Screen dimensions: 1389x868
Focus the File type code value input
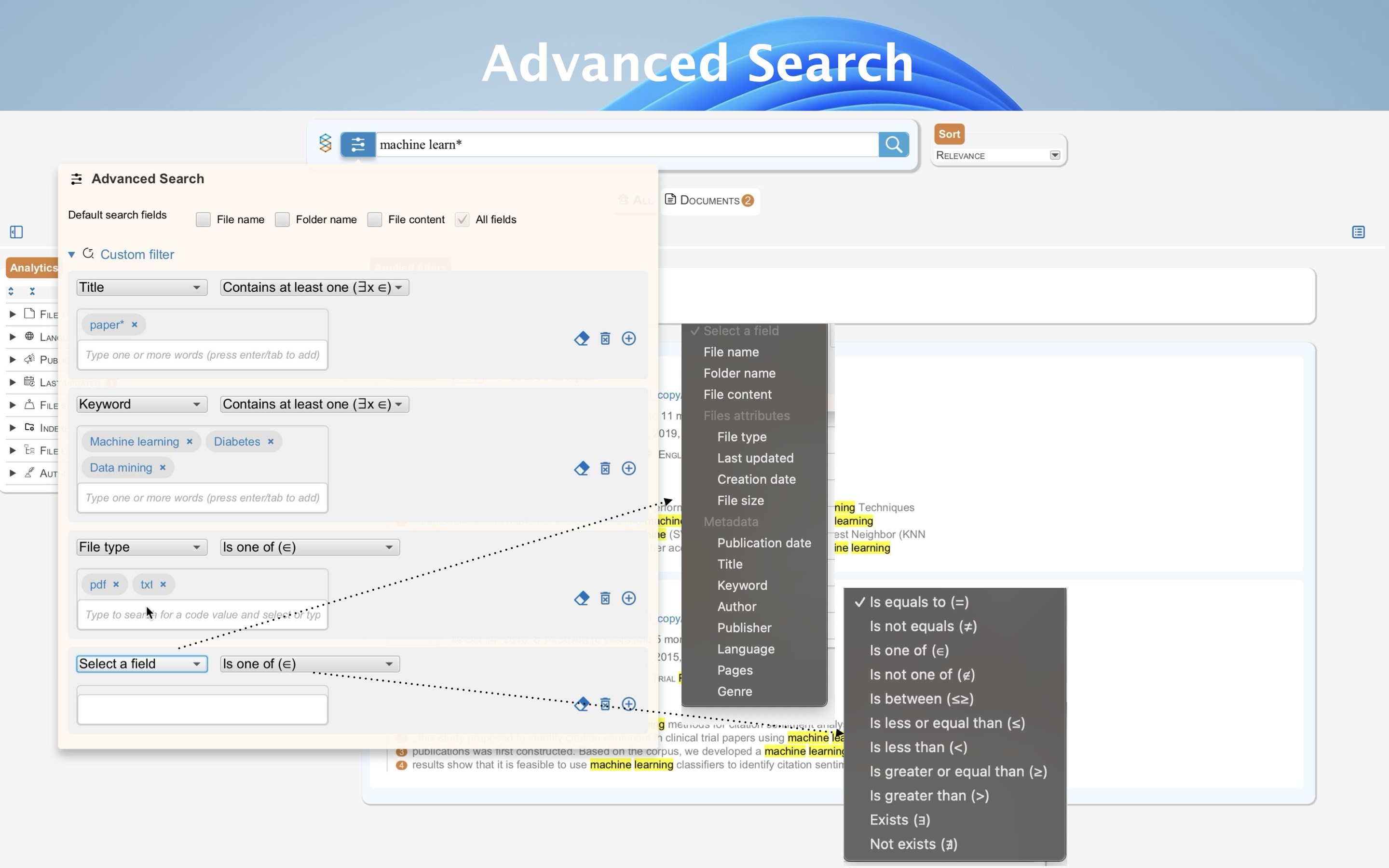[x=203, y=615]
